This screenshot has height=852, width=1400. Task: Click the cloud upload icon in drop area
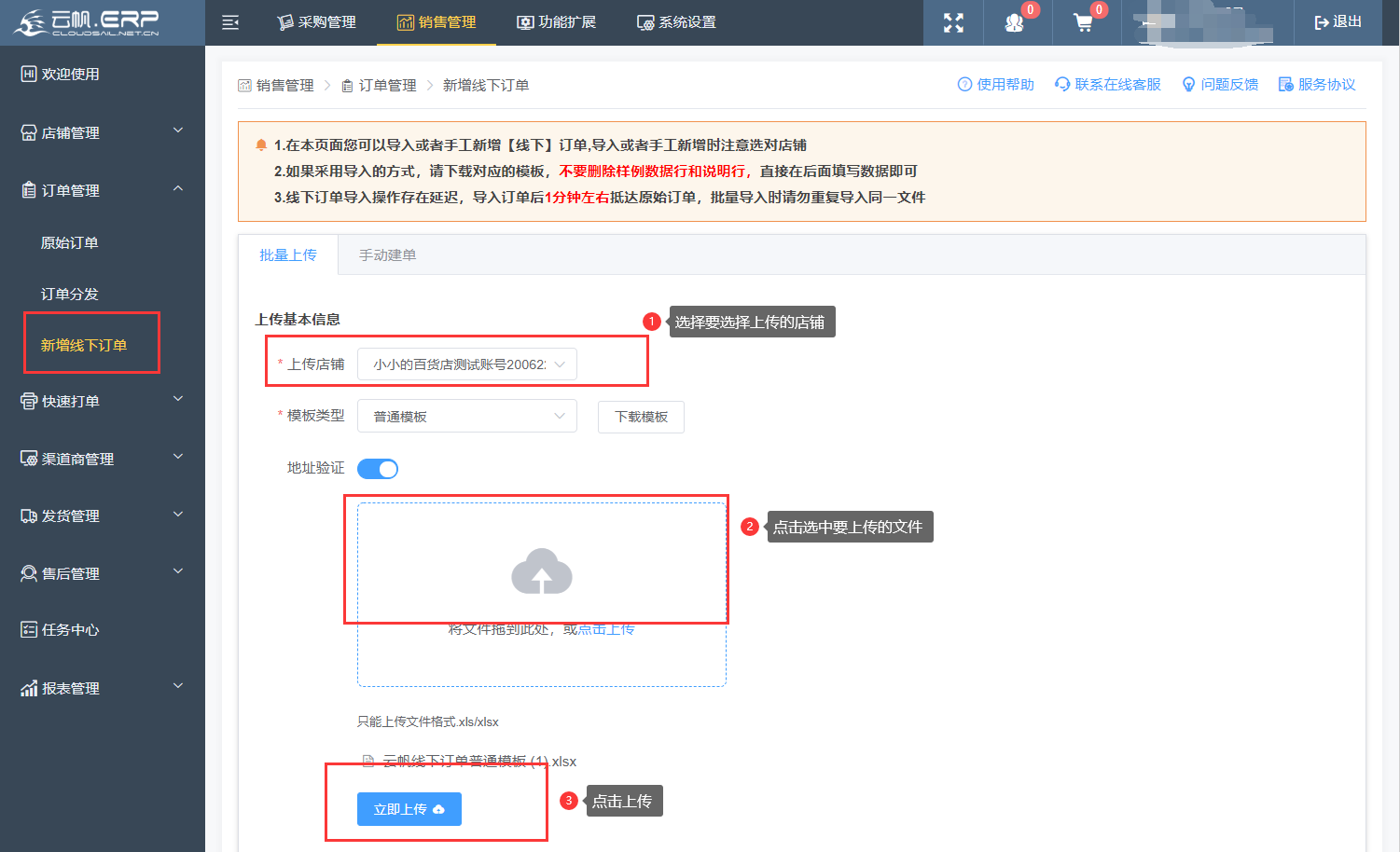tap(542, 571)
